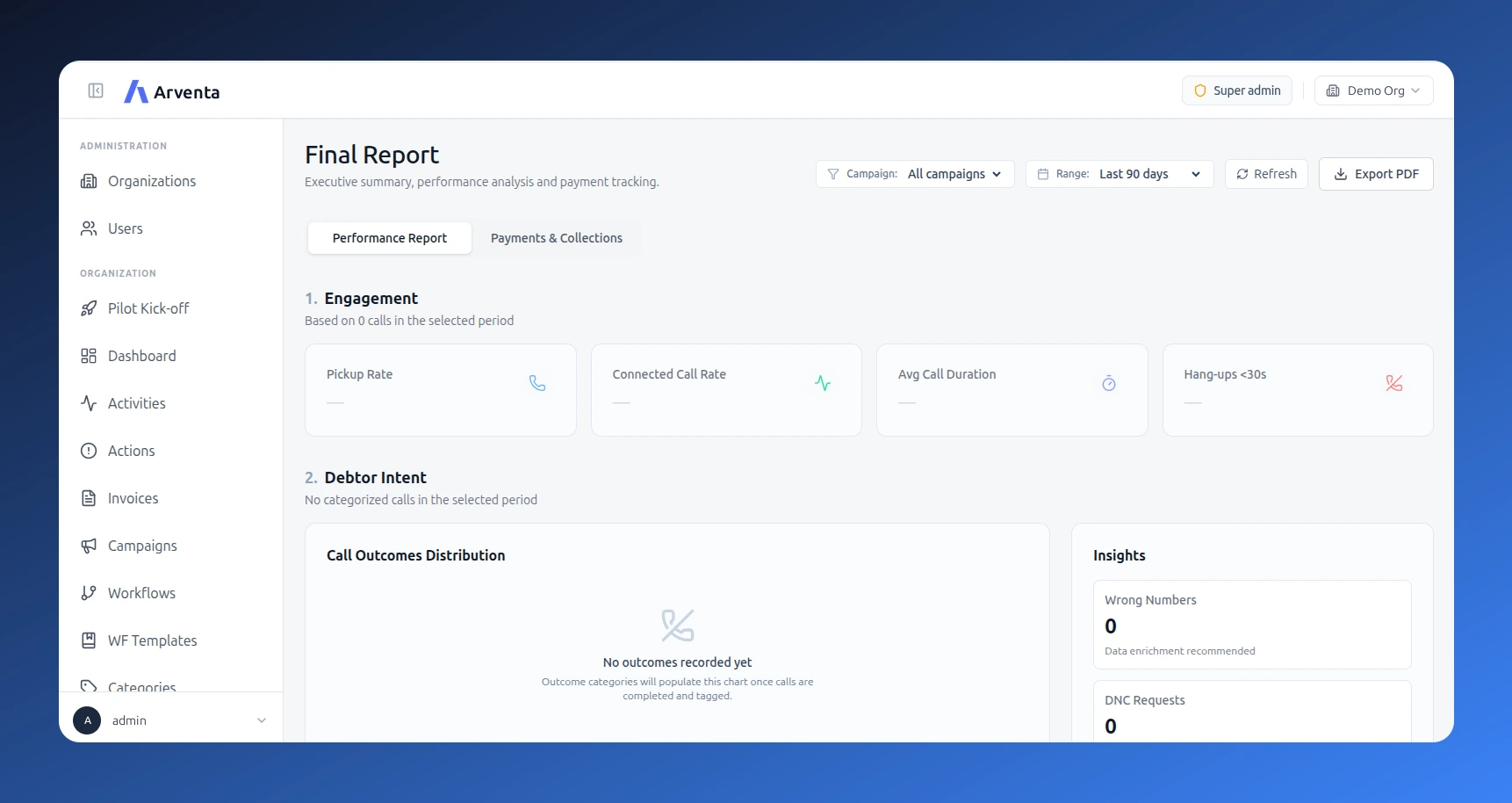Viewport: 1512px width, 803px height.
Task: Click the Debtor Intent section heading
Action: (375, 478)
